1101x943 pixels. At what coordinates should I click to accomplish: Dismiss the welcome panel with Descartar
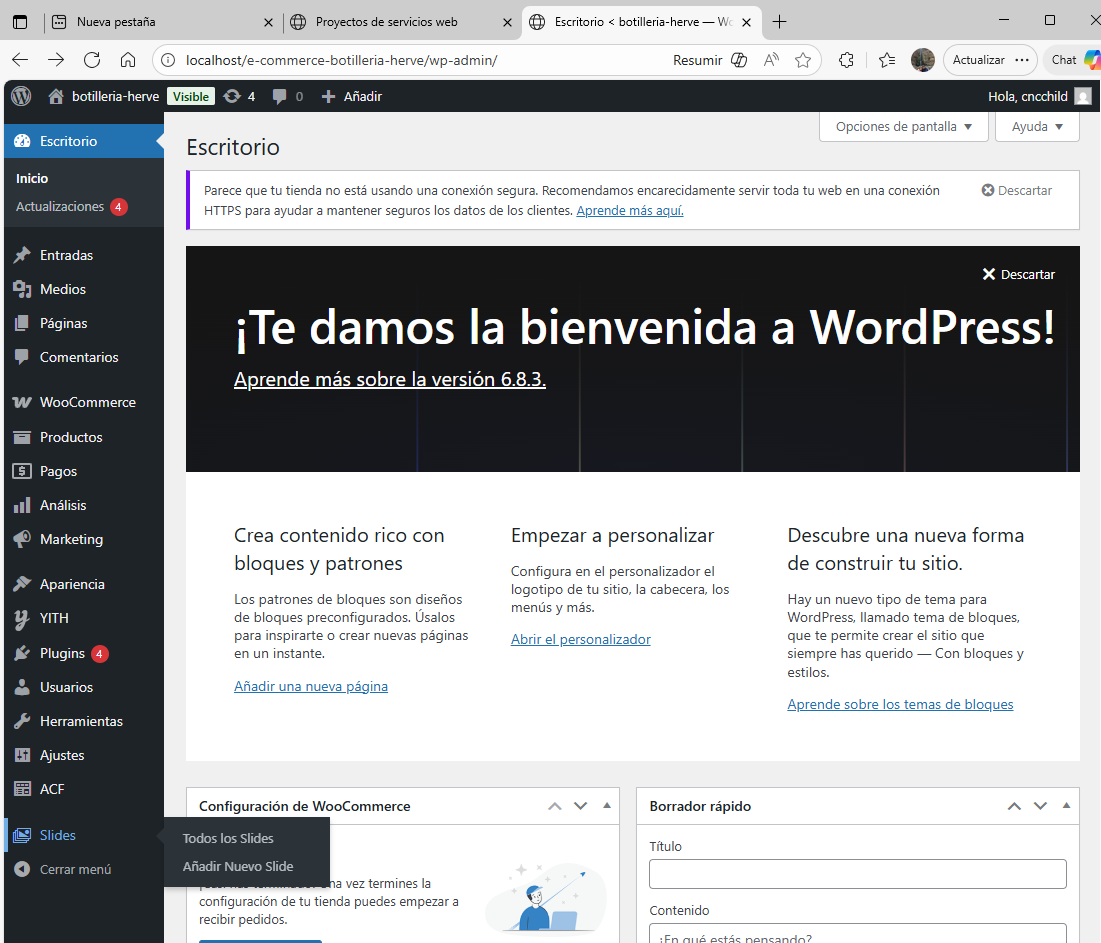click(1018, 274)
